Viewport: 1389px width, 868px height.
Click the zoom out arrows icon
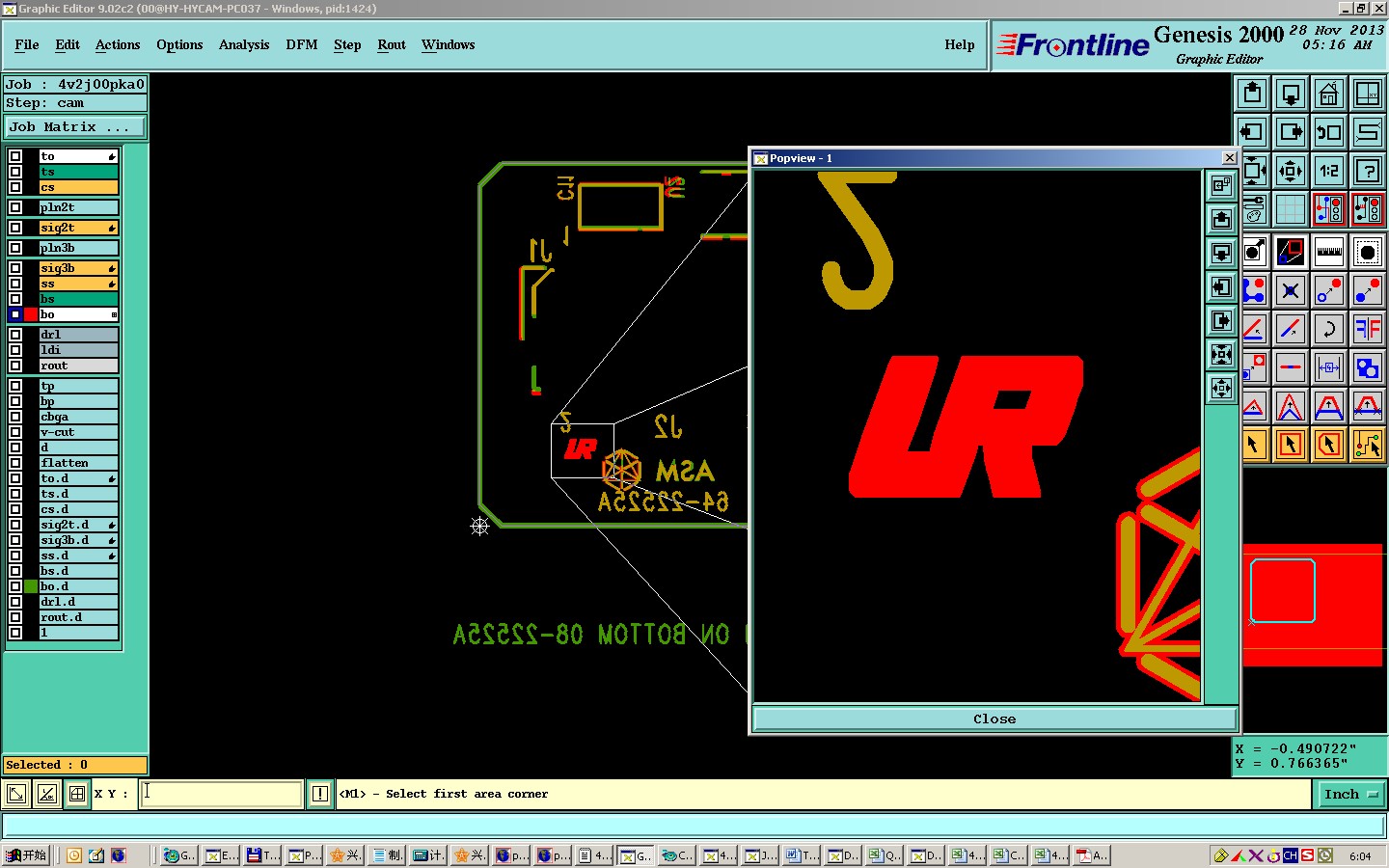point(1291,172)
